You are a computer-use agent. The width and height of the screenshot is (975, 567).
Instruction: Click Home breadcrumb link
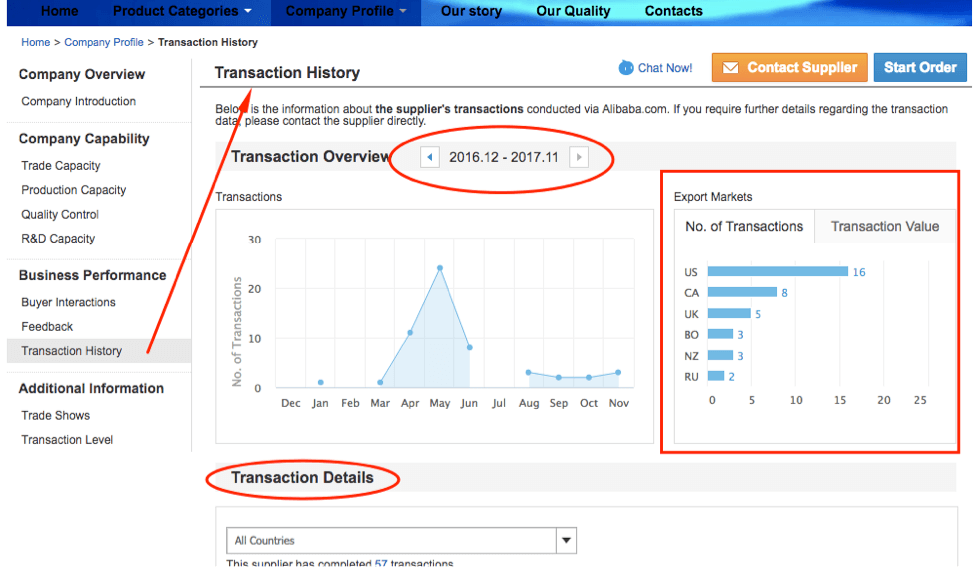(x=35, y=43)
